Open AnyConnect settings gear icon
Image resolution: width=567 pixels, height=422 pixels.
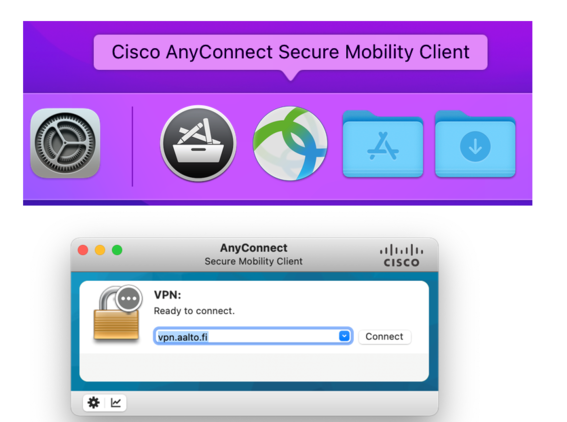[94, 402]
